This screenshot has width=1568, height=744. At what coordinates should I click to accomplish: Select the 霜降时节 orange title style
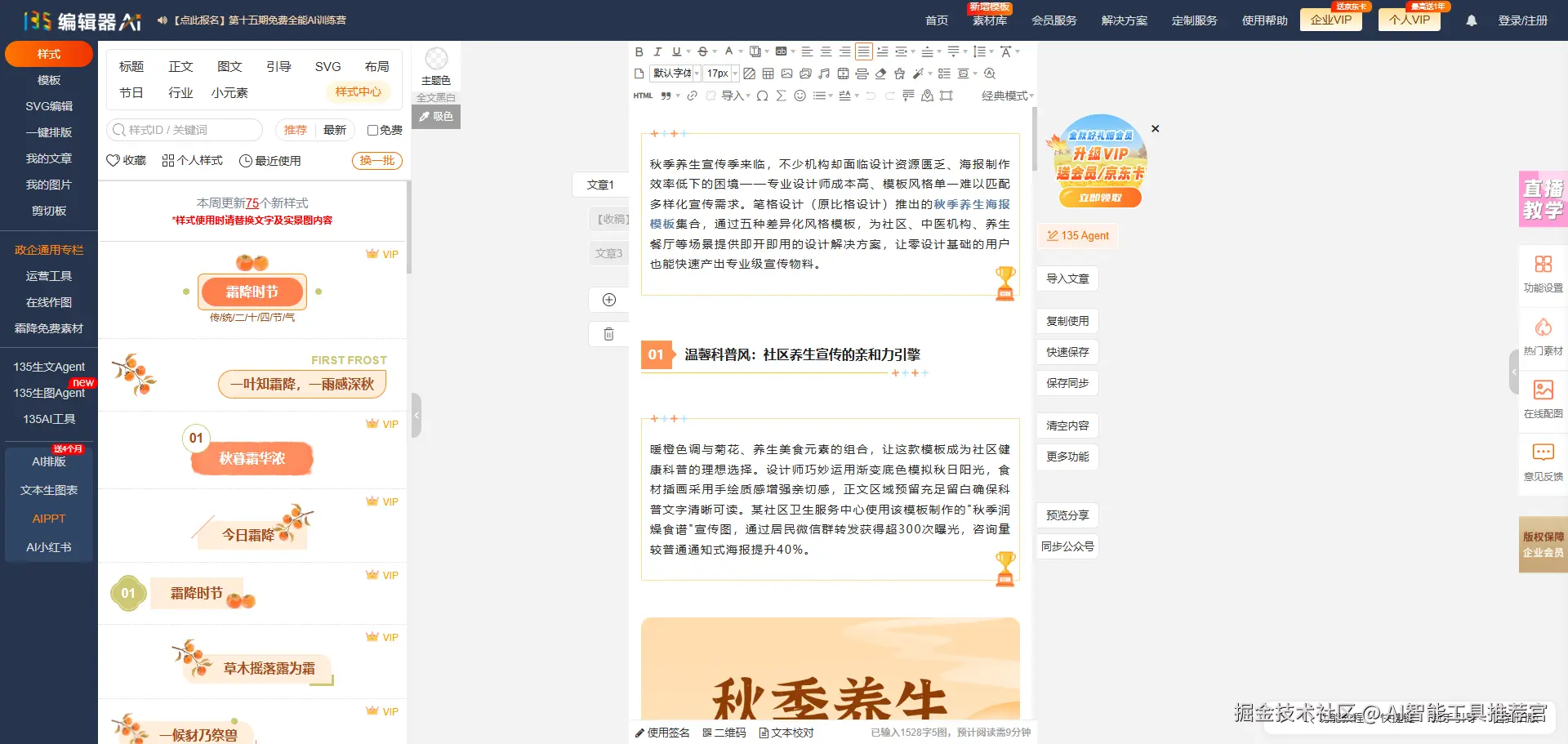point(252,292)
